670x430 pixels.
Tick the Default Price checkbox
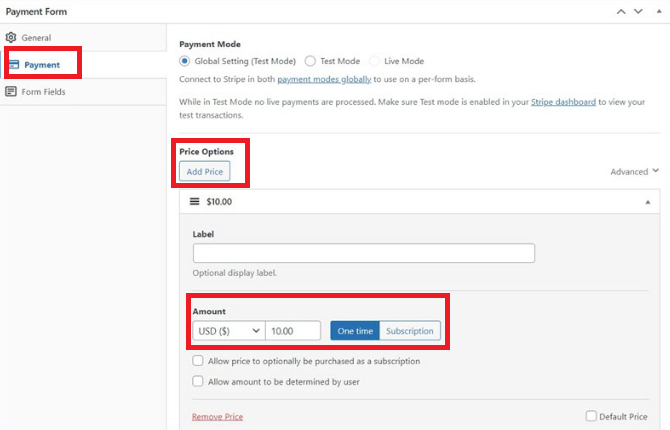(x=591, y=415)
